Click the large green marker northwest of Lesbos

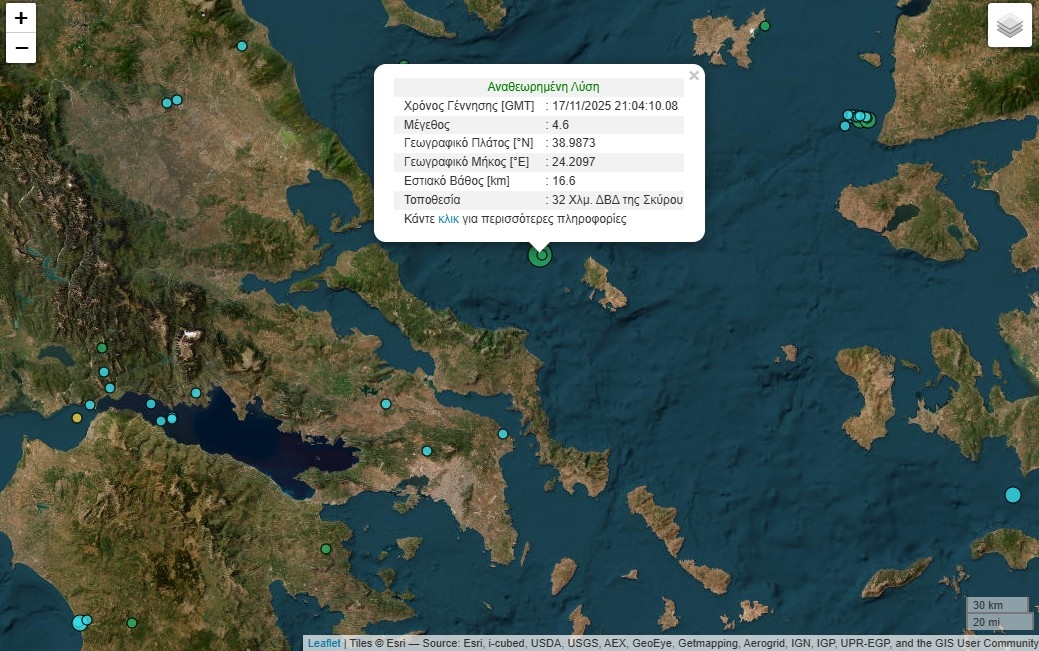[867, 120]
